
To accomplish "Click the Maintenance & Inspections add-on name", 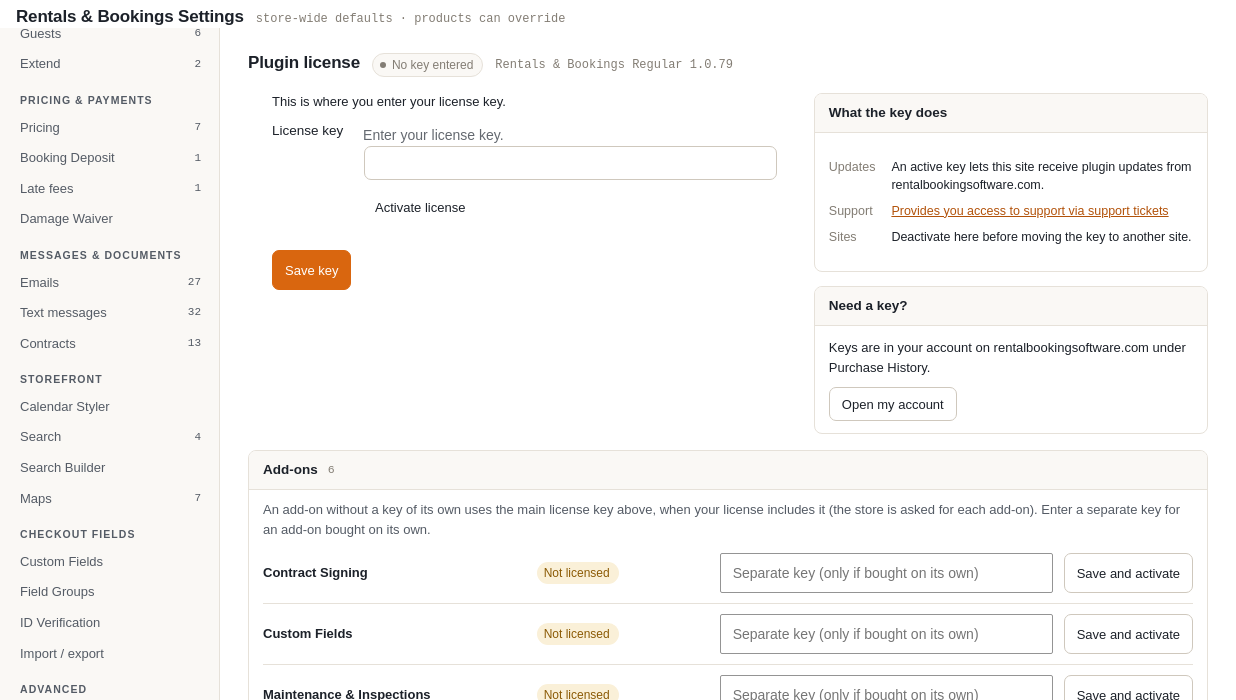I will (x=347, y=694).
